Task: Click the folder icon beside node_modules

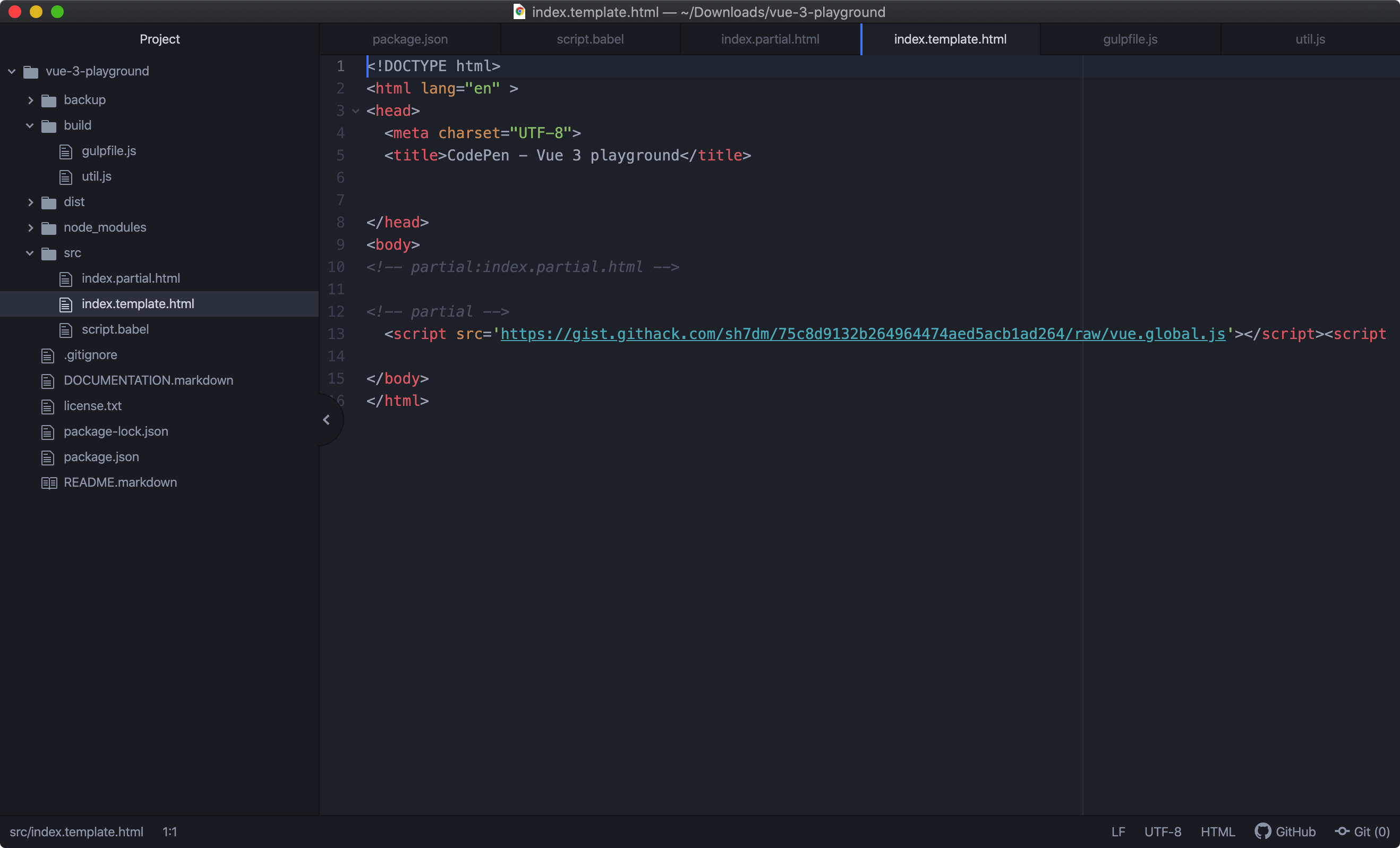Action: pos(49,228)
